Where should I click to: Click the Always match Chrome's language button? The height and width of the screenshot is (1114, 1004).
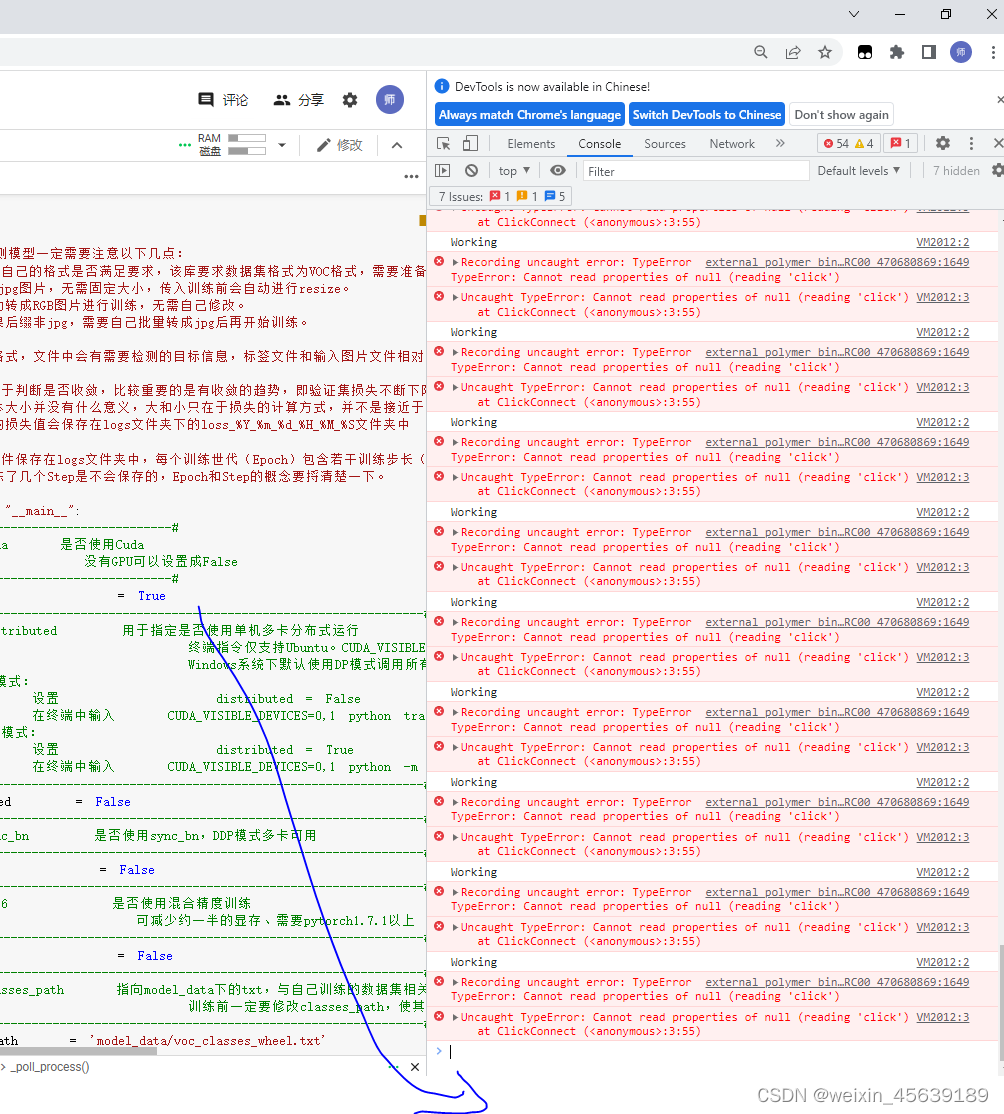click(529, 114)
